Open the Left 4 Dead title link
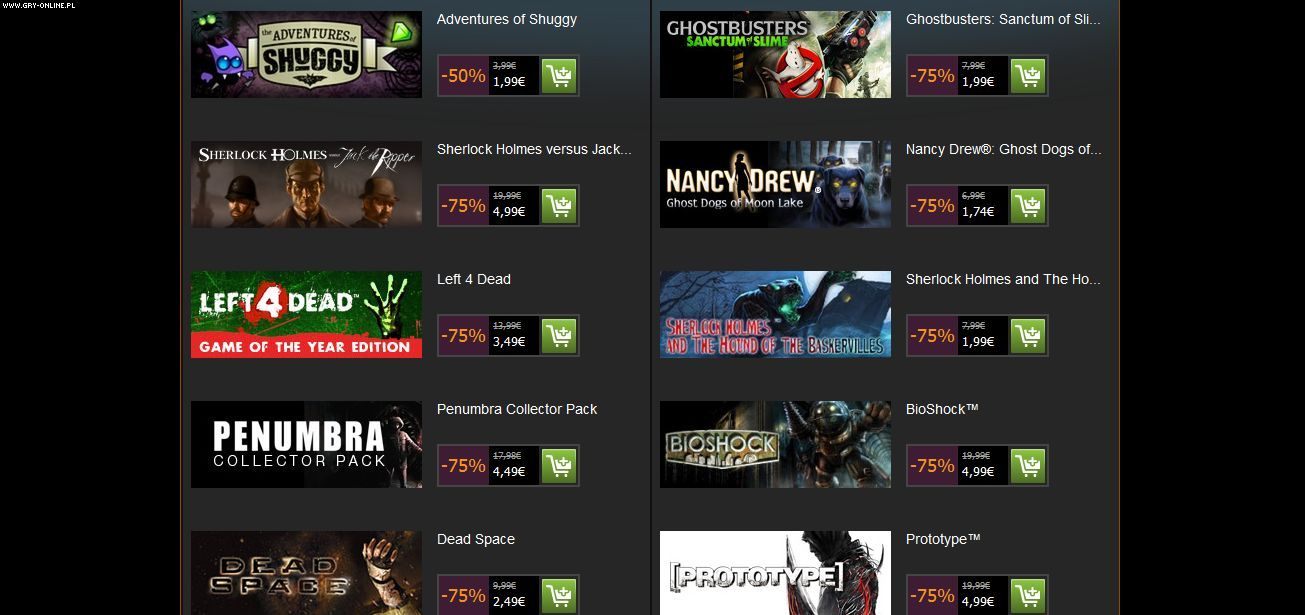Screen dimensions: 1305x615 pyautogui.click(x=474, y=279)
